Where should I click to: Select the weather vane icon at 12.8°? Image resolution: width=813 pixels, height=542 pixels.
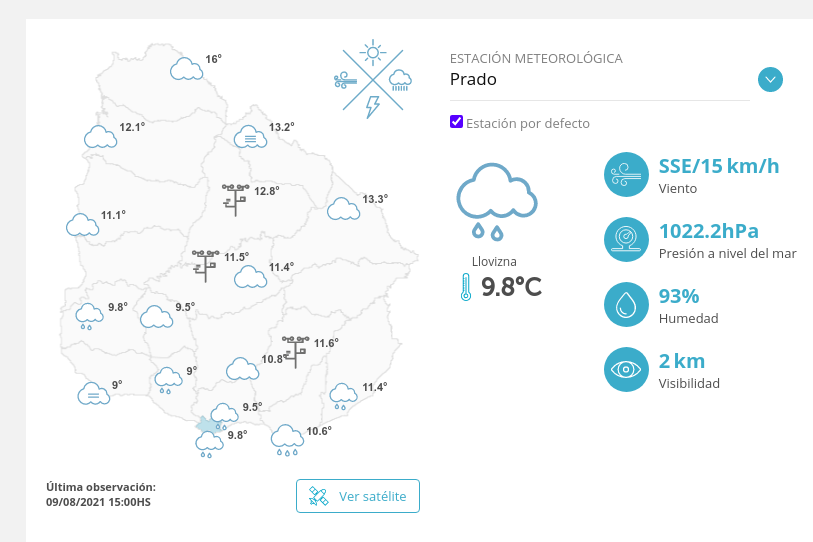236,200
